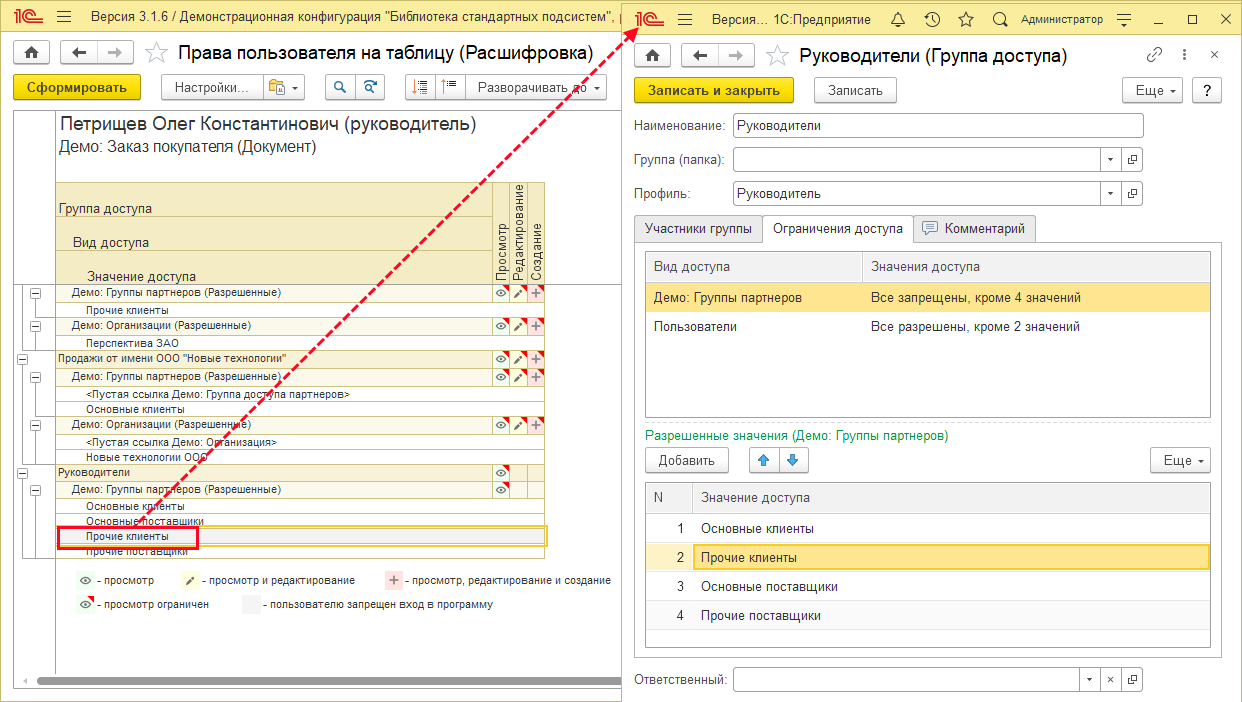Image resolution: width=1242 pixels, height=702 pixels.
Task: Select row 3 Основные поставщики in values list
Action: coord(928,586)
